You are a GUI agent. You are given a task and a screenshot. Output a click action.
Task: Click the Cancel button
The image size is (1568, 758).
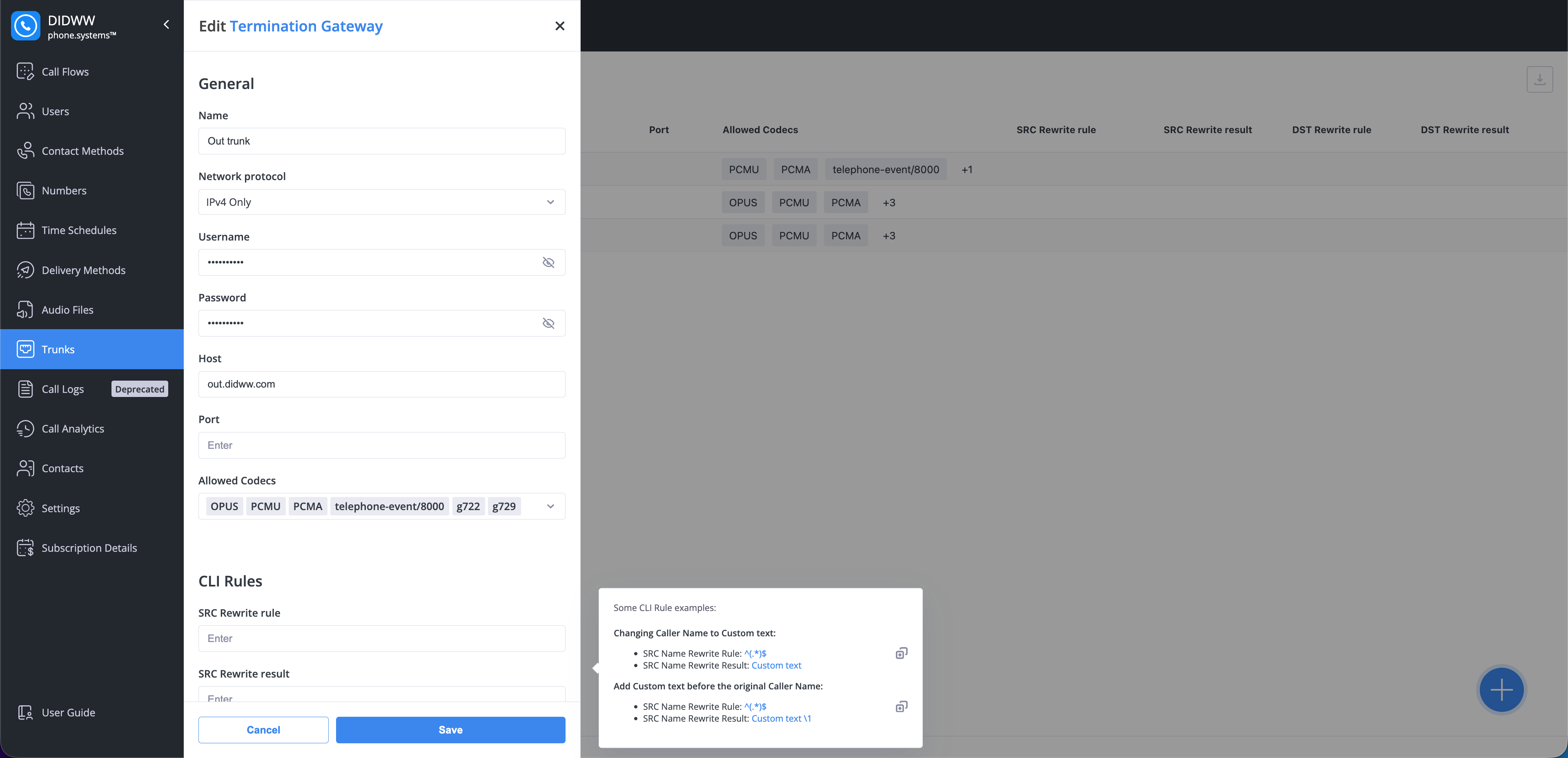click(263, 729)
